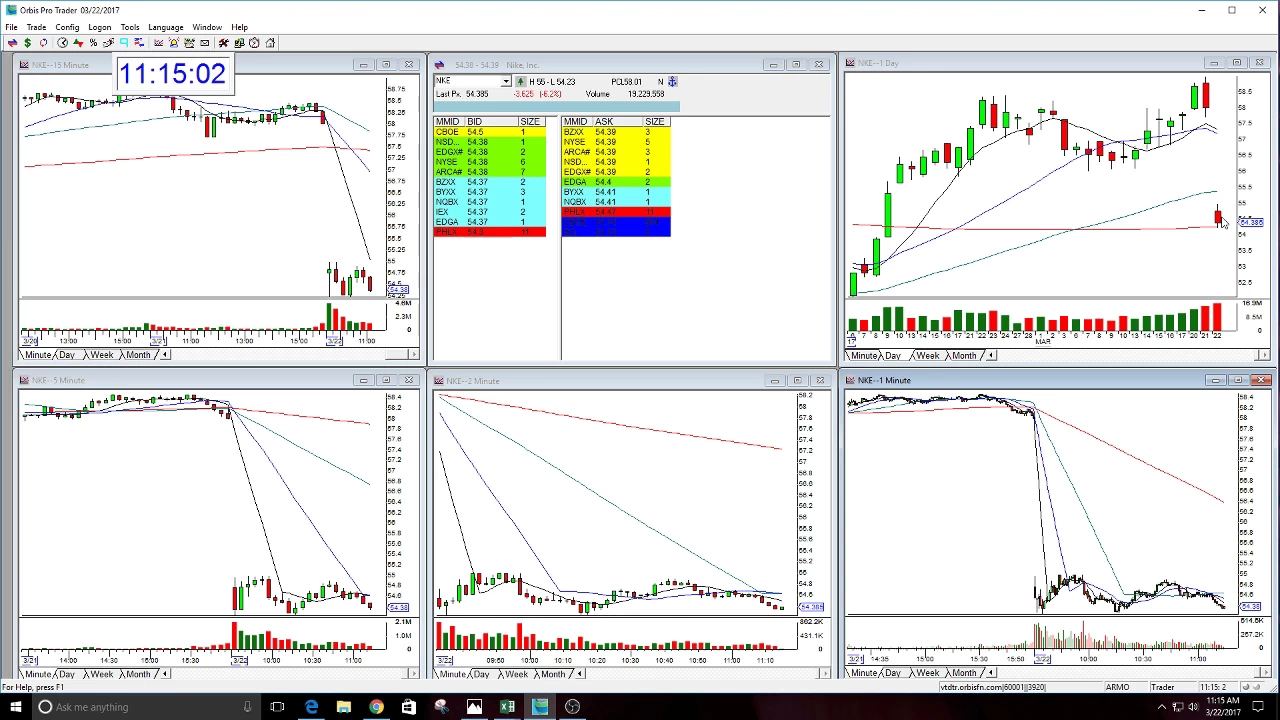Image resolution: width=1280 pixels, height=720 pixels.
Task: Select the PHLX 54.47 ask row
Action: 616,212
